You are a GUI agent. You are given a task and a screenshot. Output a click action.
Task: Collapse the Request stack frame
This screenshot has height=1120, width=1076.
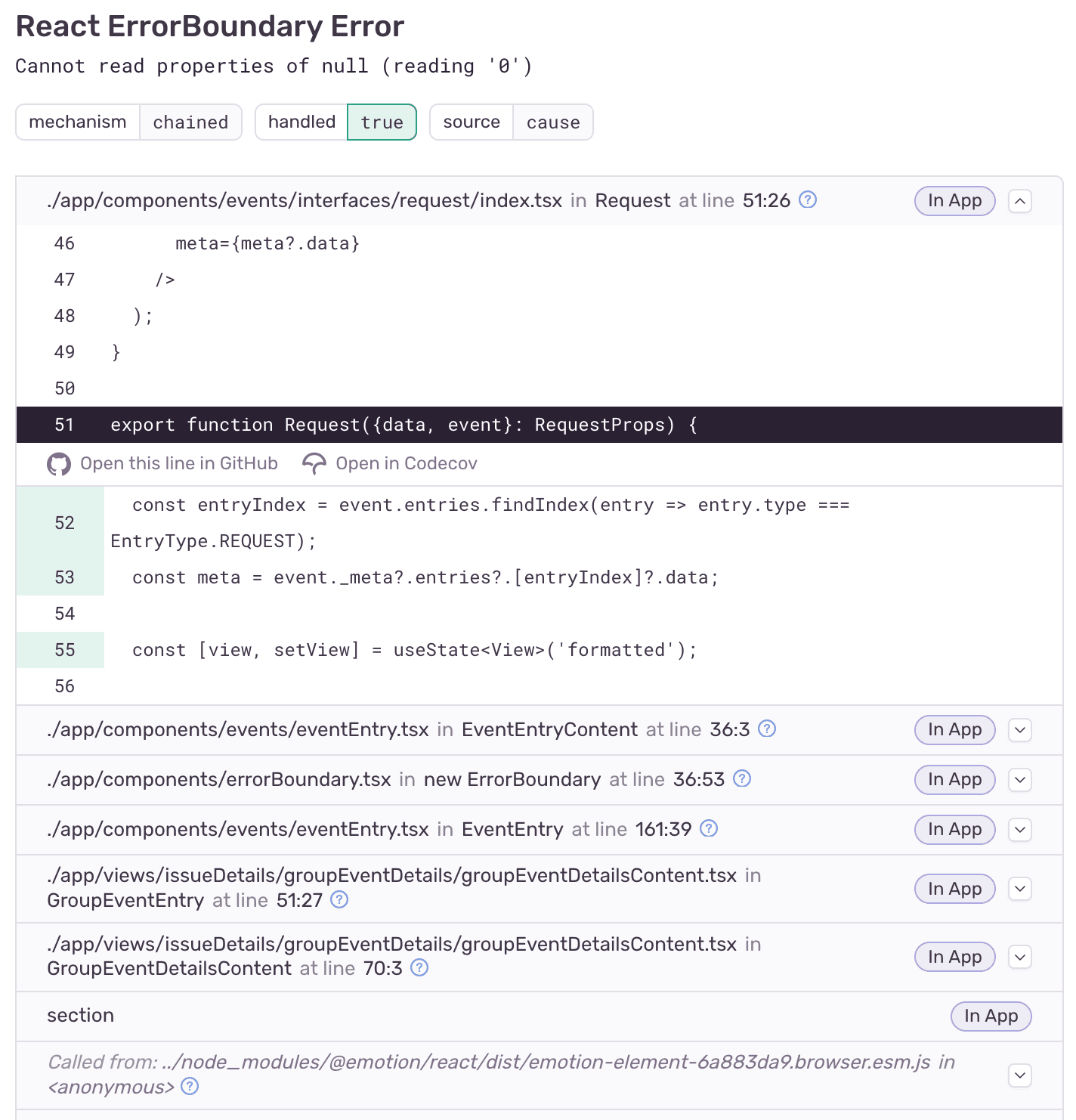coord(1020,201)
